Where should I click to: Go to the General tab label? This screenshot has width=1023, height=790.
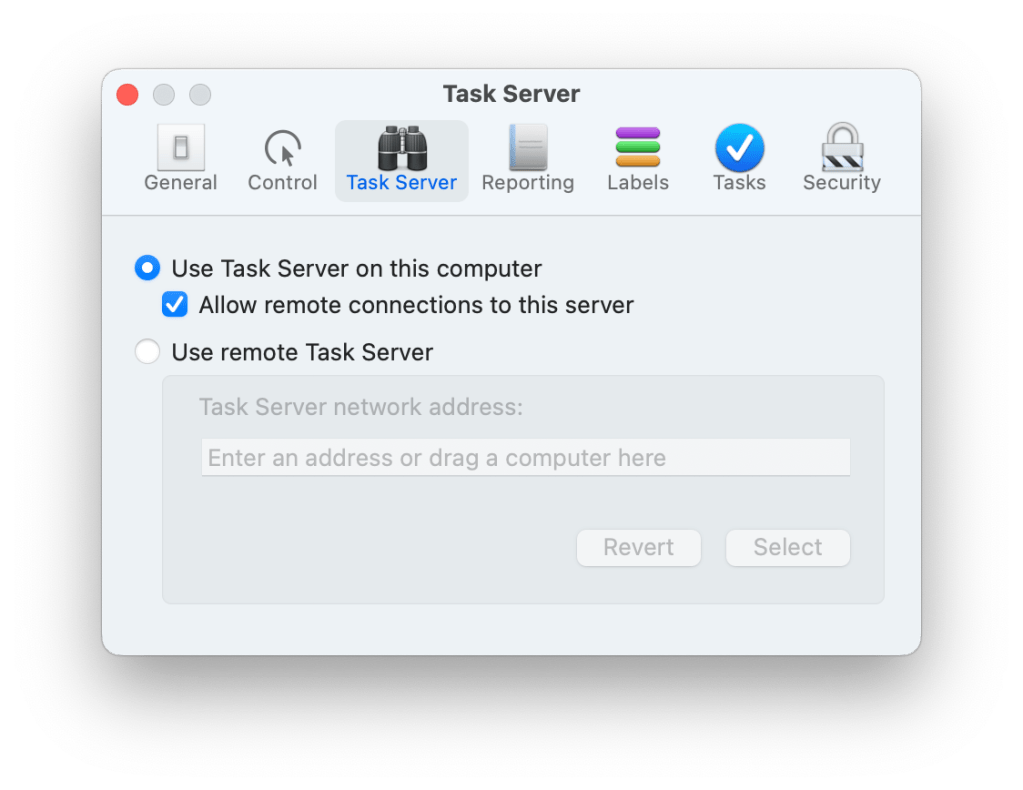point(180,183)
